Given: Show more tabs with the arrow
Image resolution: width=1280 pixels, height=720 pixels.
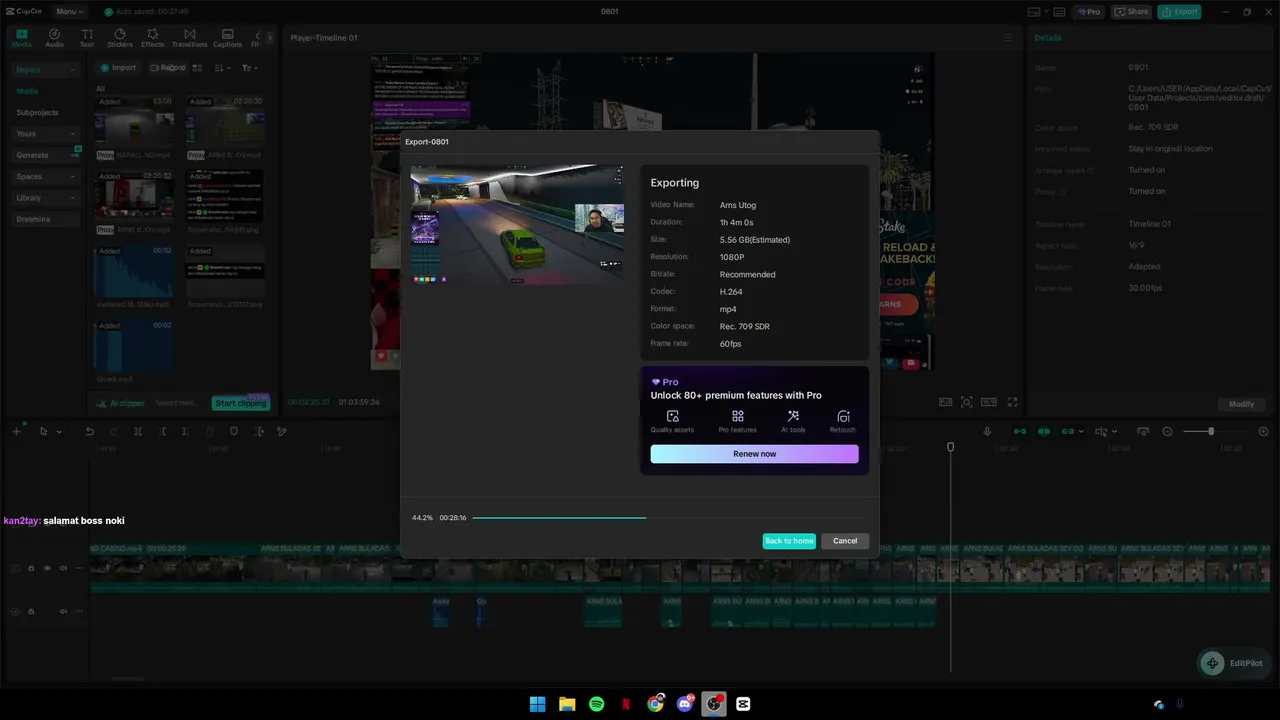Looking at the screenshot, I should (x=269, y=38).
